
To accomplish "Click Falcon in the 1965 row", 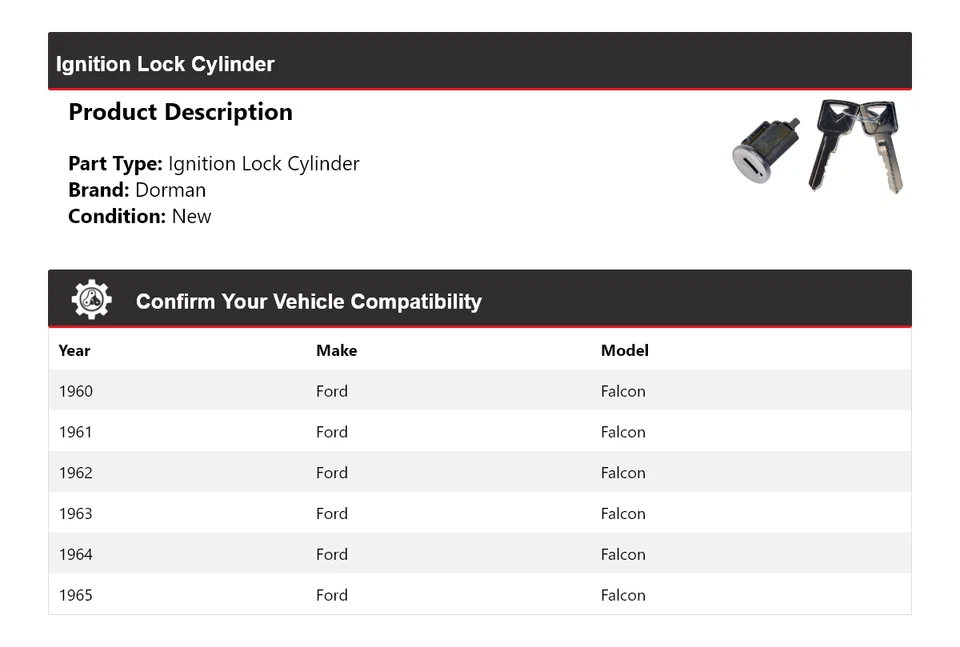I will coord(623,595).
